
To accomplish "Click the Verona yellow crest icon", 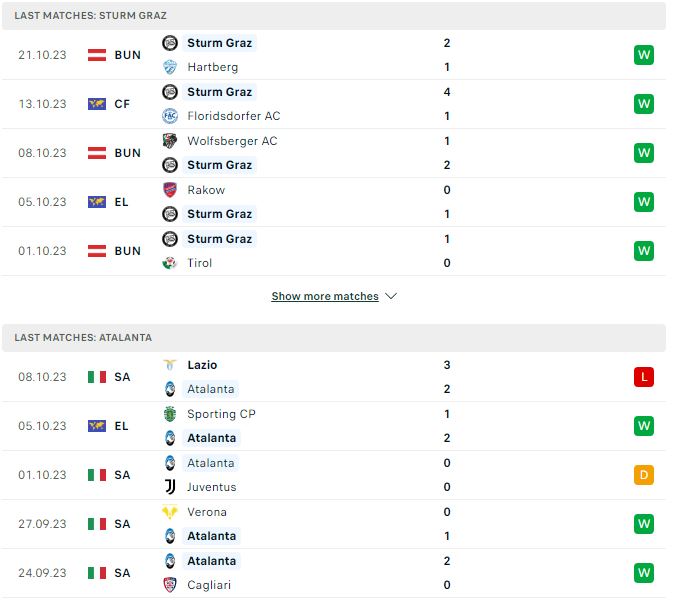I will (170, 512).
